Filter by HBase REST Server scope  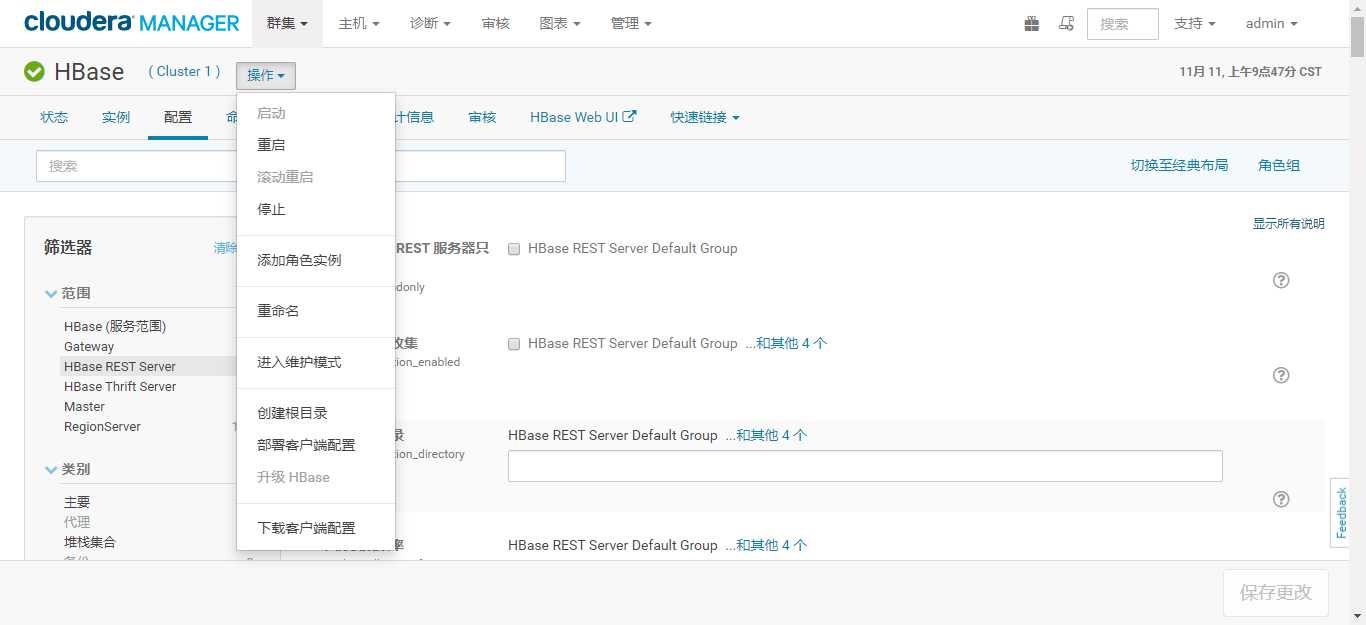(120, 366)
